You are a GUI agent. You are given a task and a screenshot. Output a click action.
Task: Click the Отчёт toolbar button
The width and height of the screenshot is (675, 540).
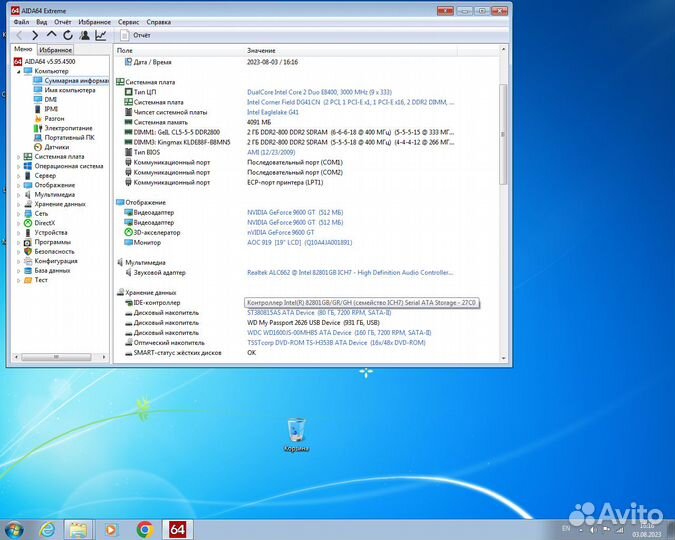[x=136, y=35]
